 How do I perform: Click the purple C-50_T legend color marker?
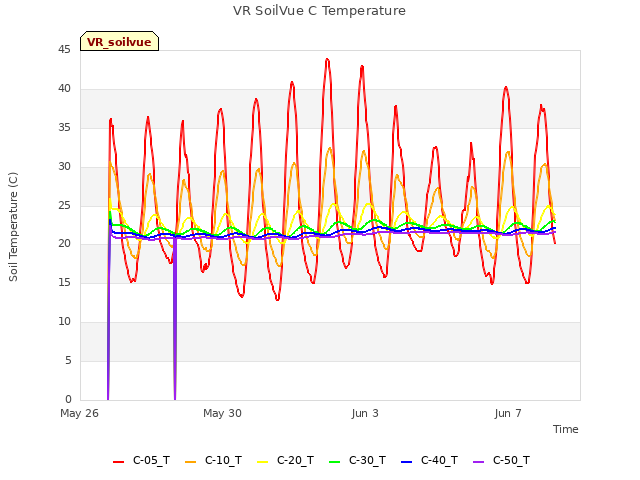point(478,462)
